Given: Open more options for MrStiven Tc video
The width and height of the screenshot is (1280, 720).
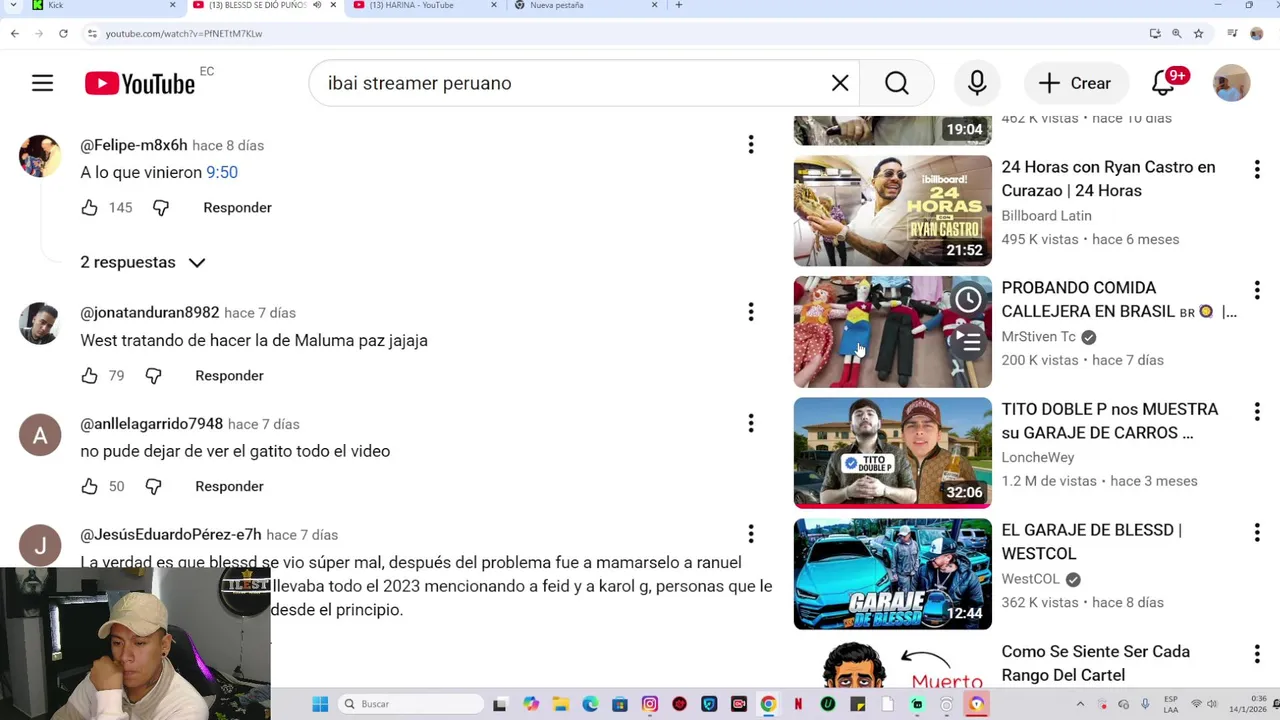Looking at the screenshot, I should (1257, 290).
